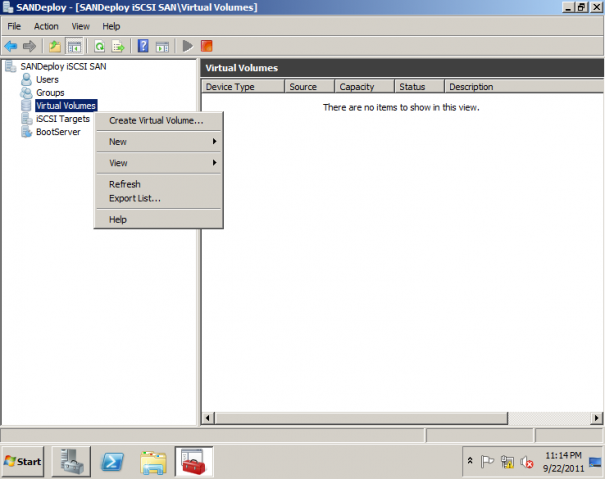Sort by the Device Type column header

[x=243, y=86]
